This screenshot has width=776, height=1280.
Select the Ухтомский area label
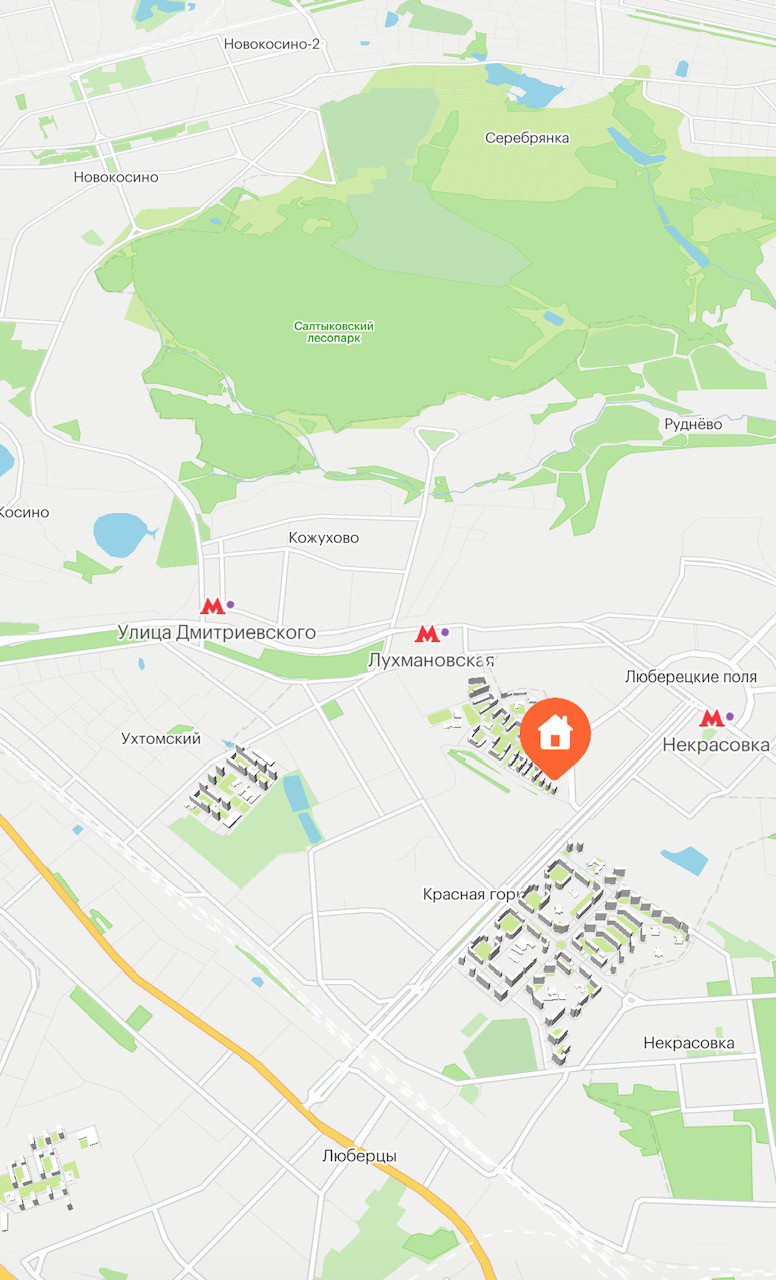pos(161,739)
